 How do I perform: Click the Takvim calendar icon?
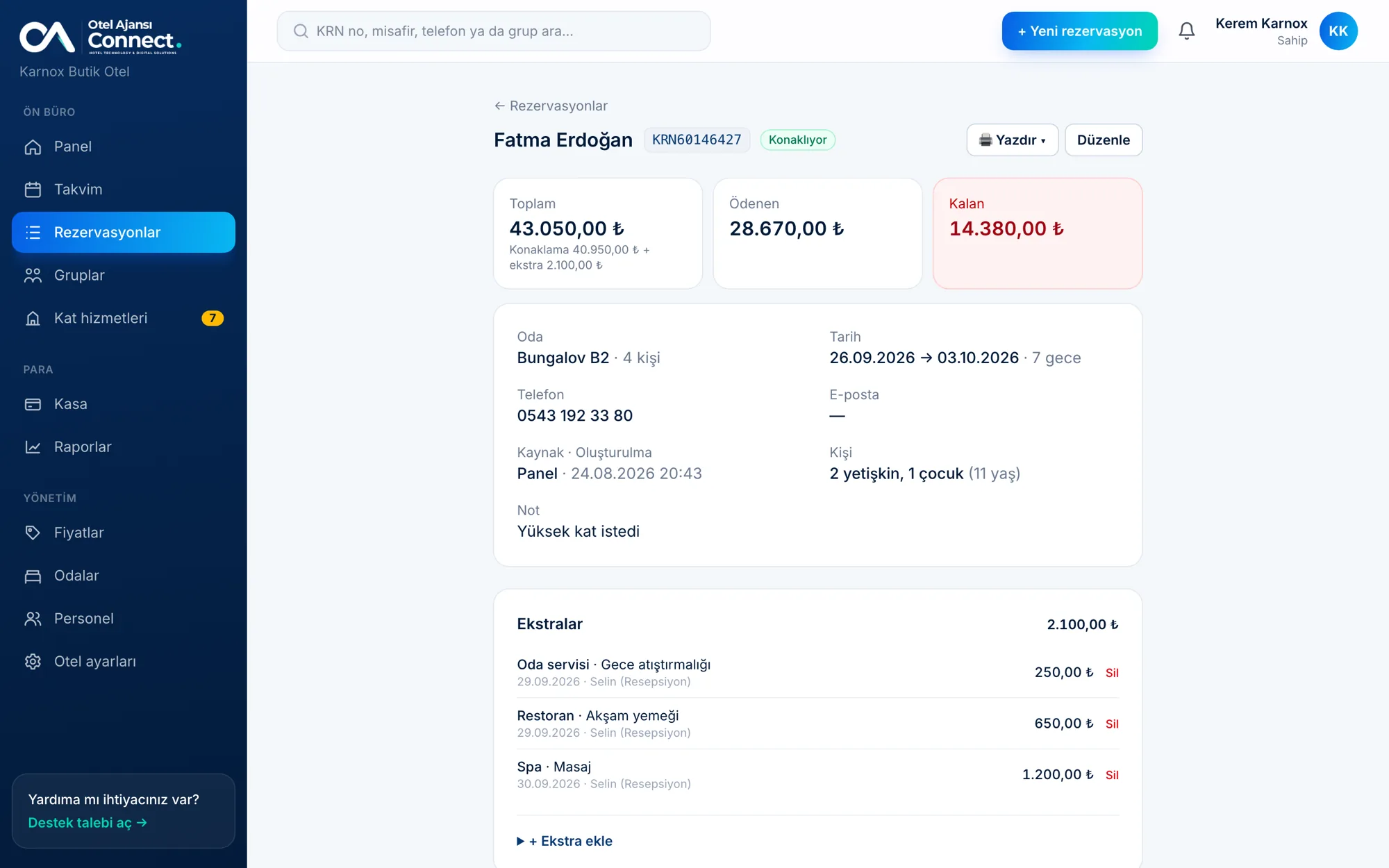33,190
